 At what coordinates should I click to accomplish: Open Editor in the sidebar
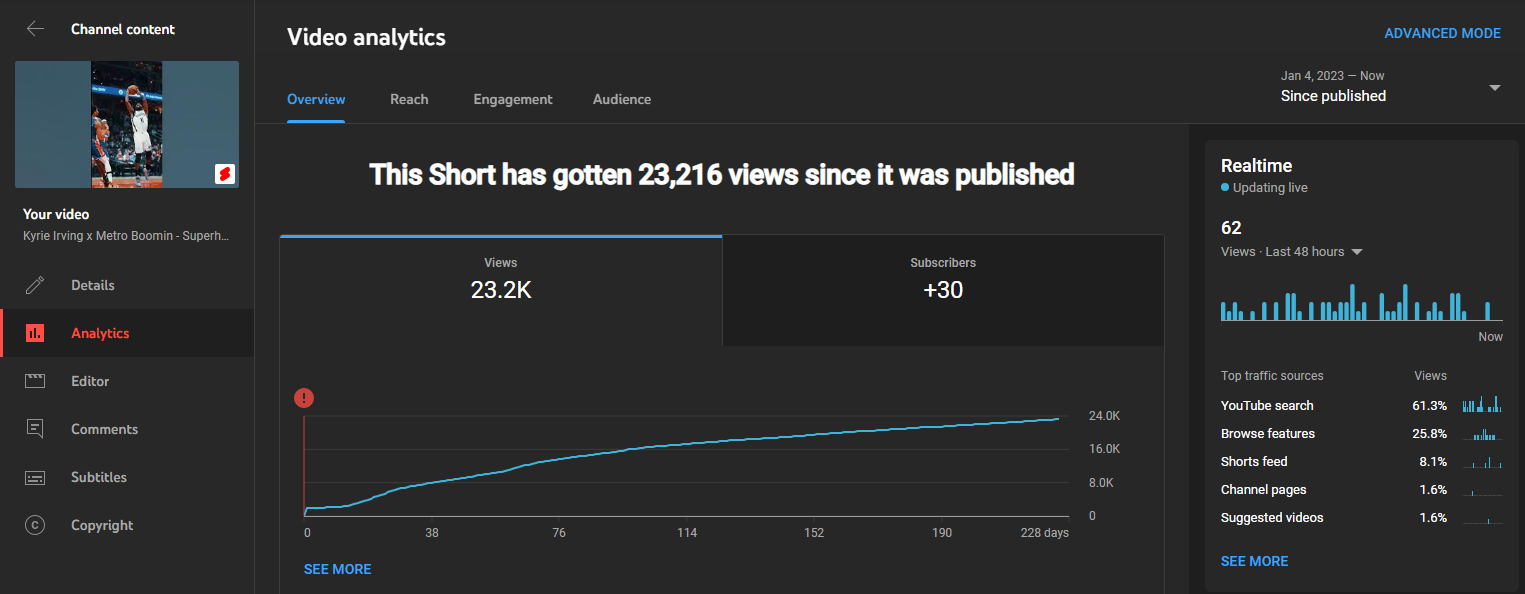(x=127, y=381)
